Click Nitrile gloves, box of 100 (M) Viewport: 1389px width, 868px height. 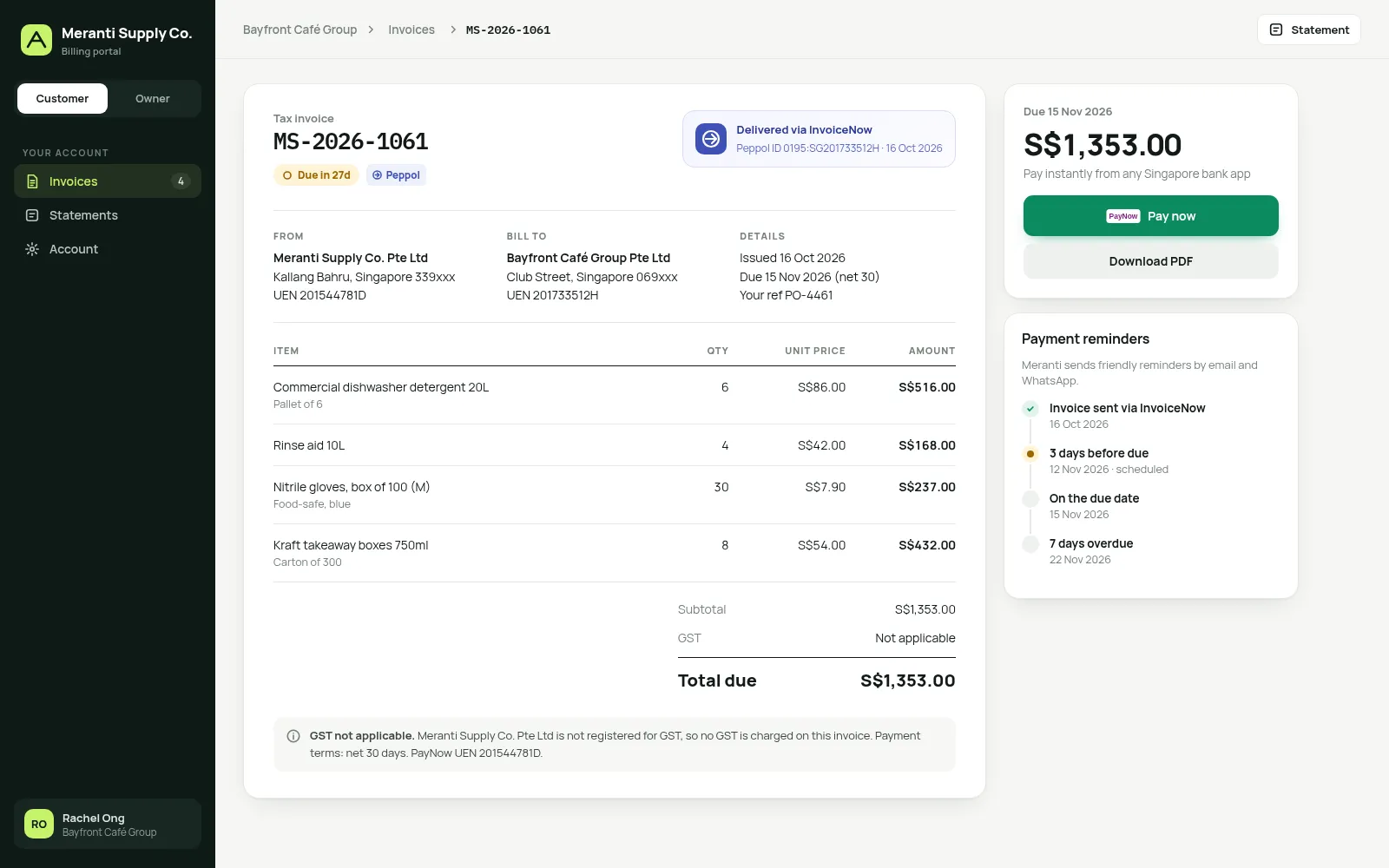[x=352, y=487]
